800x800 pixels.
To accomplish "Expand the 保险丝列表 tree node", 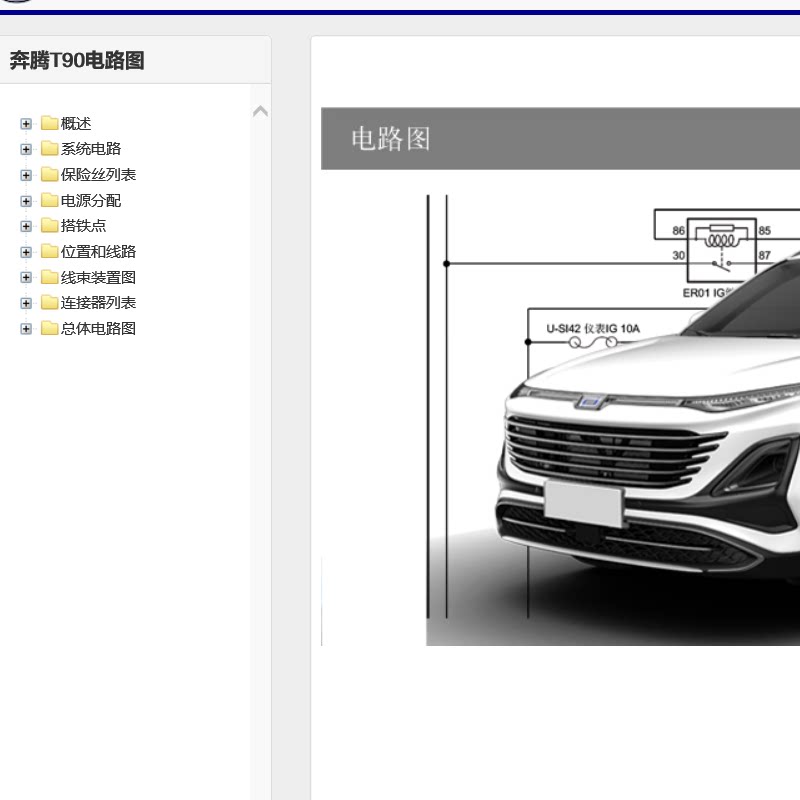I will 26,176.
